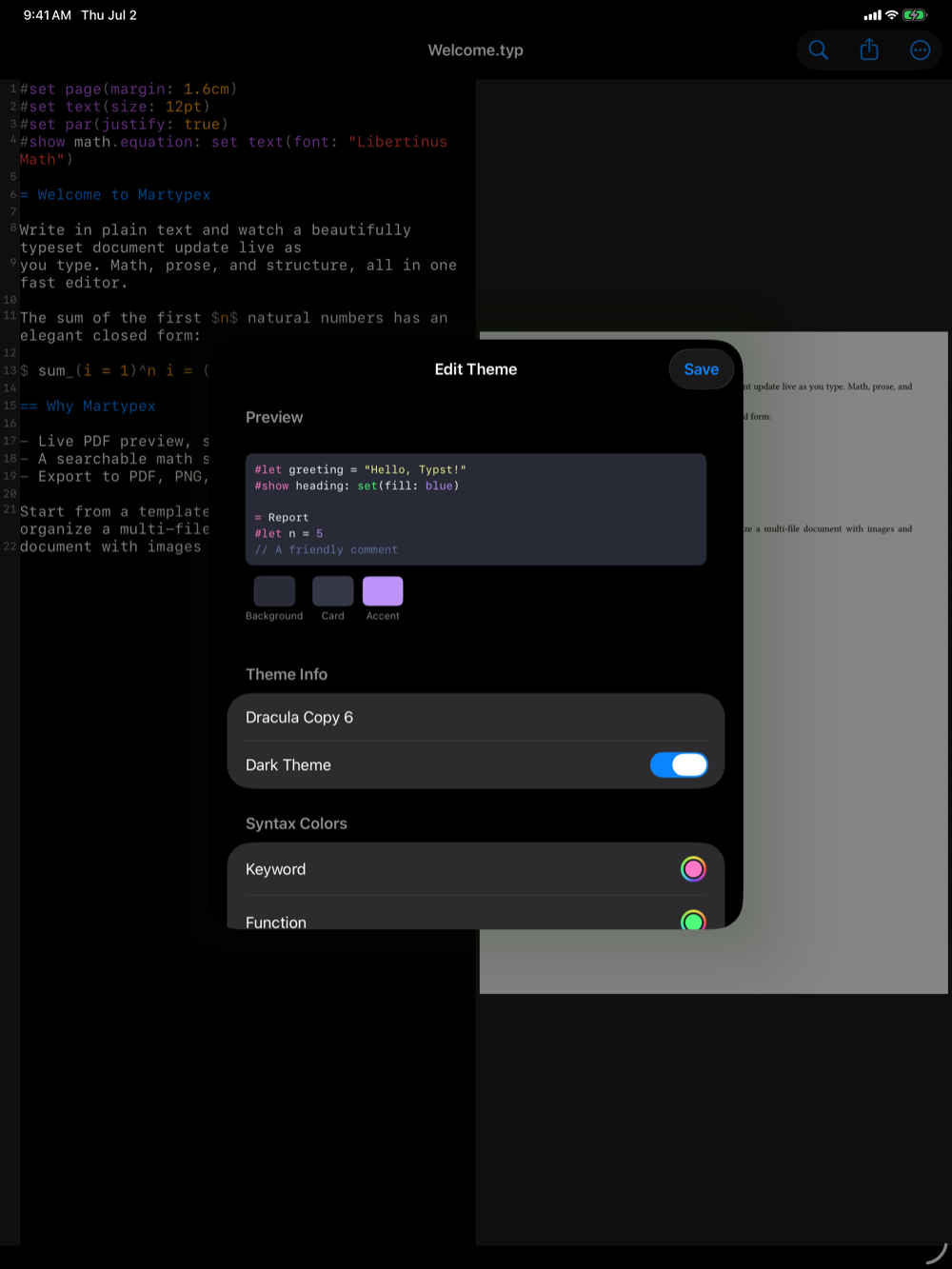Select the Function row label

(x=276, y=922)
